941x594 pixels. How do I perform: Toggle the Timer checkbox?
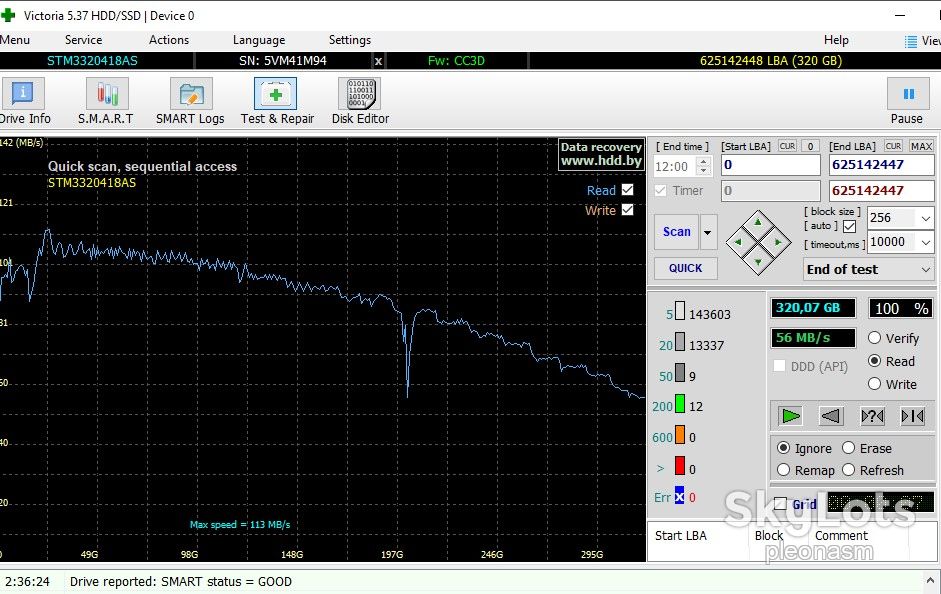(x=661, y=191)
